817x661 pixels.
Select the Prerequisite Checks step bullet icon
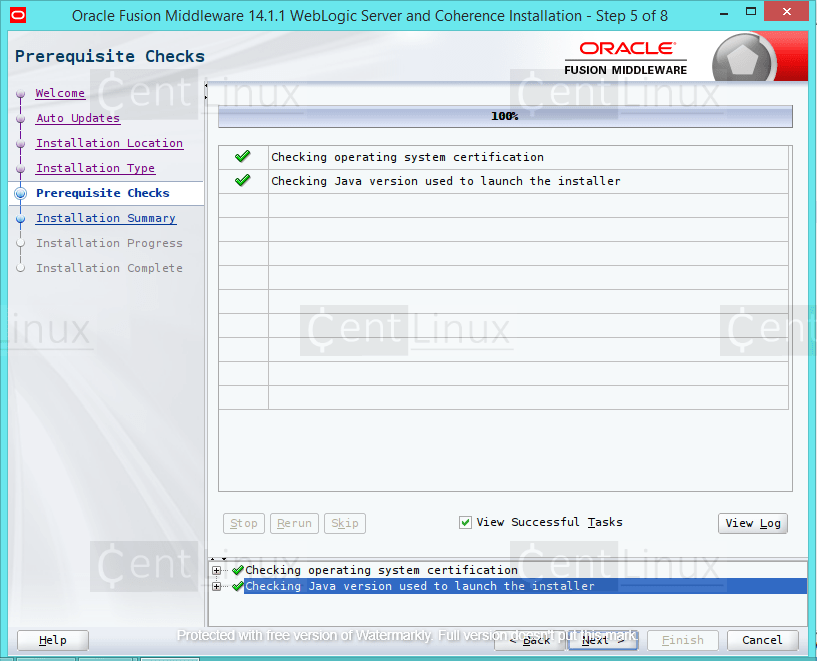coord(21,193)
